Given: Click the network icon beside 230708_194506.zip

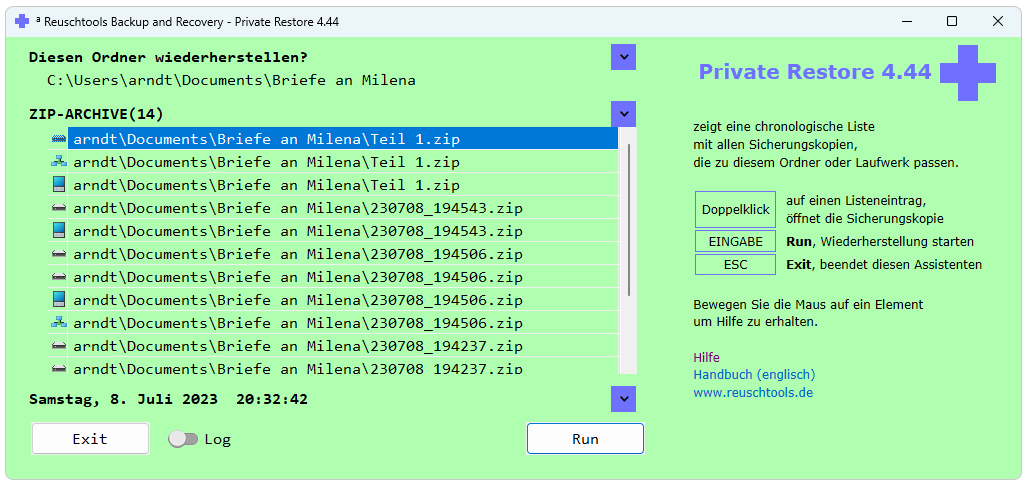Looking at the screenshot, I should point(59,322).
